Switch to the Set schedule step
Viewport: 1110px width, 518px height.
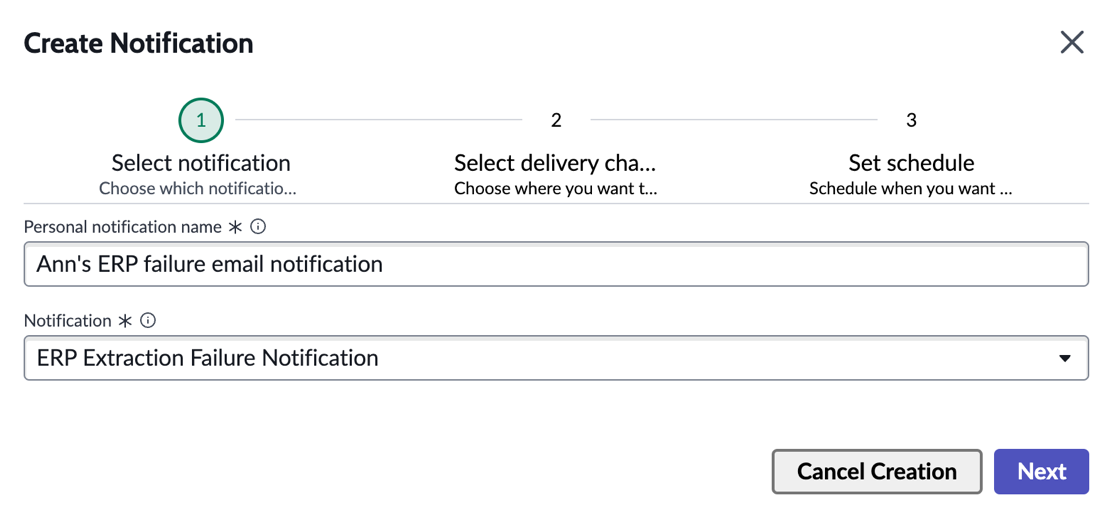click(x=911, y=163)
